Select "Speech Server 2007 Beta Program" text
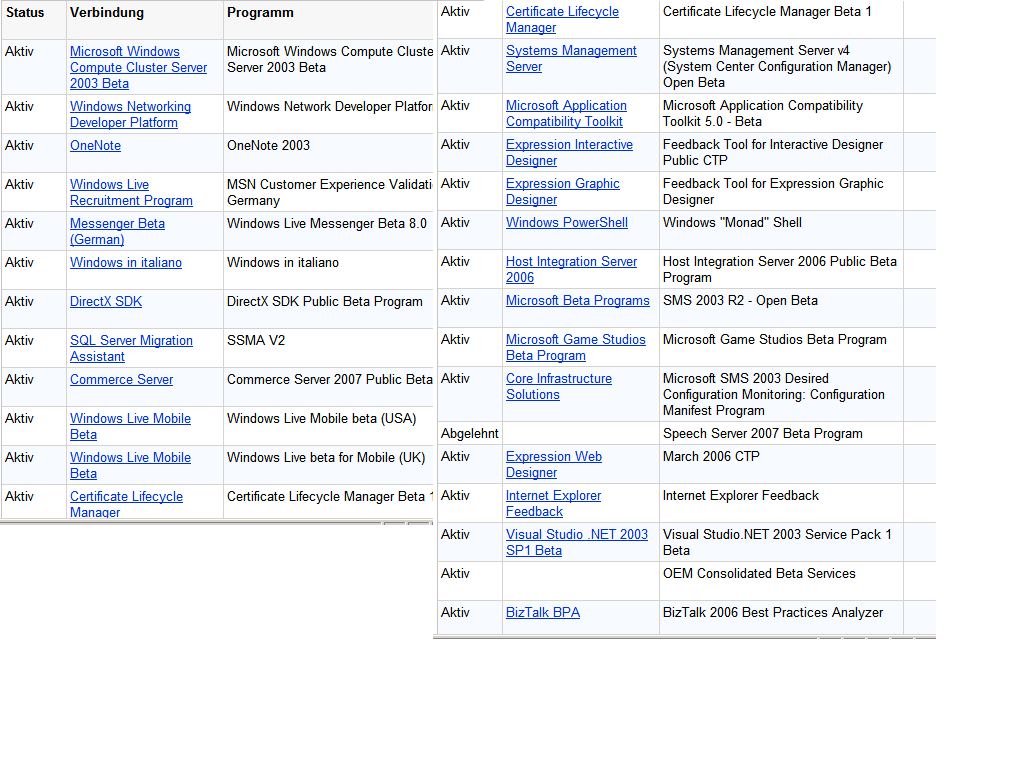The image size is (1024, 768). coord(763,434)
